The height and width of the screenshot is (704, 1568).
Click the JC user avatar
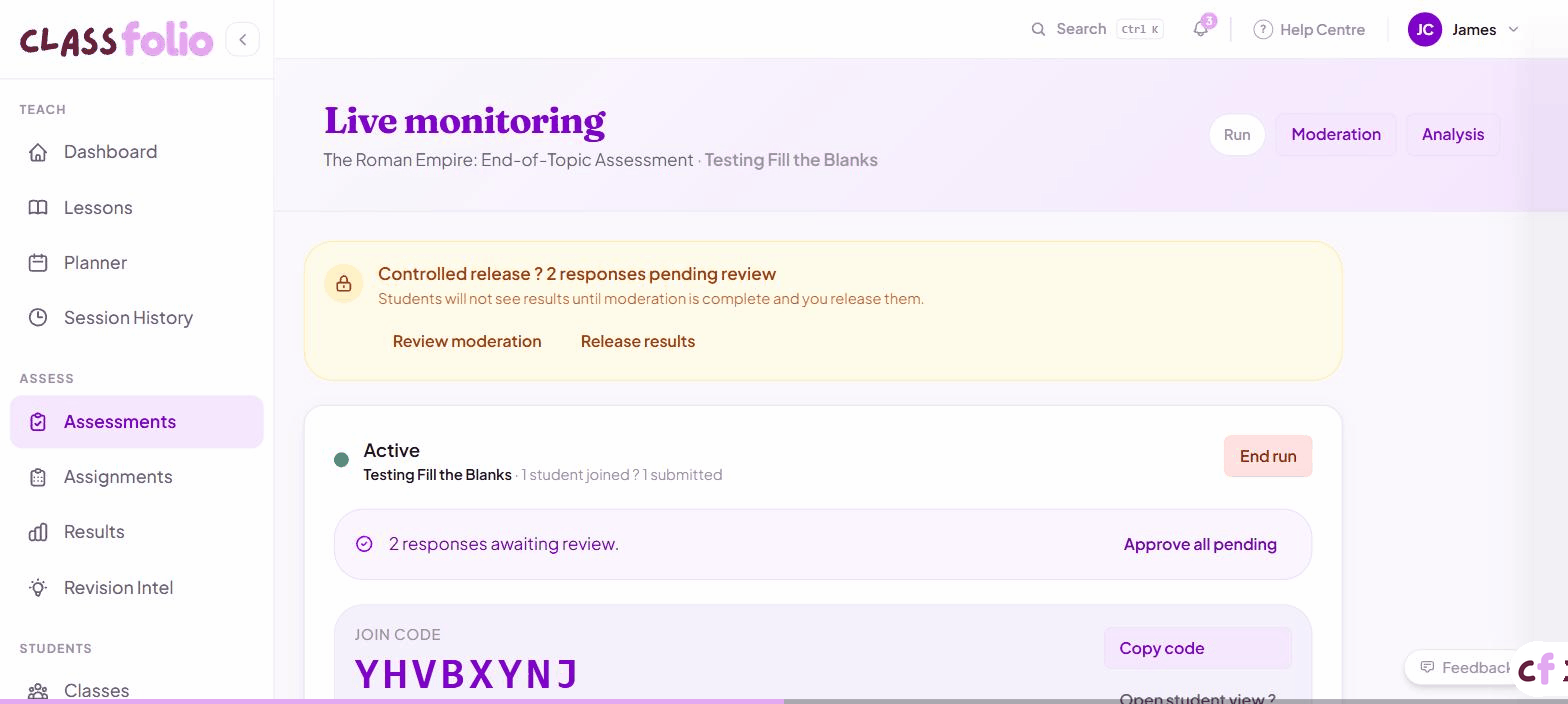coord(1425,29)
